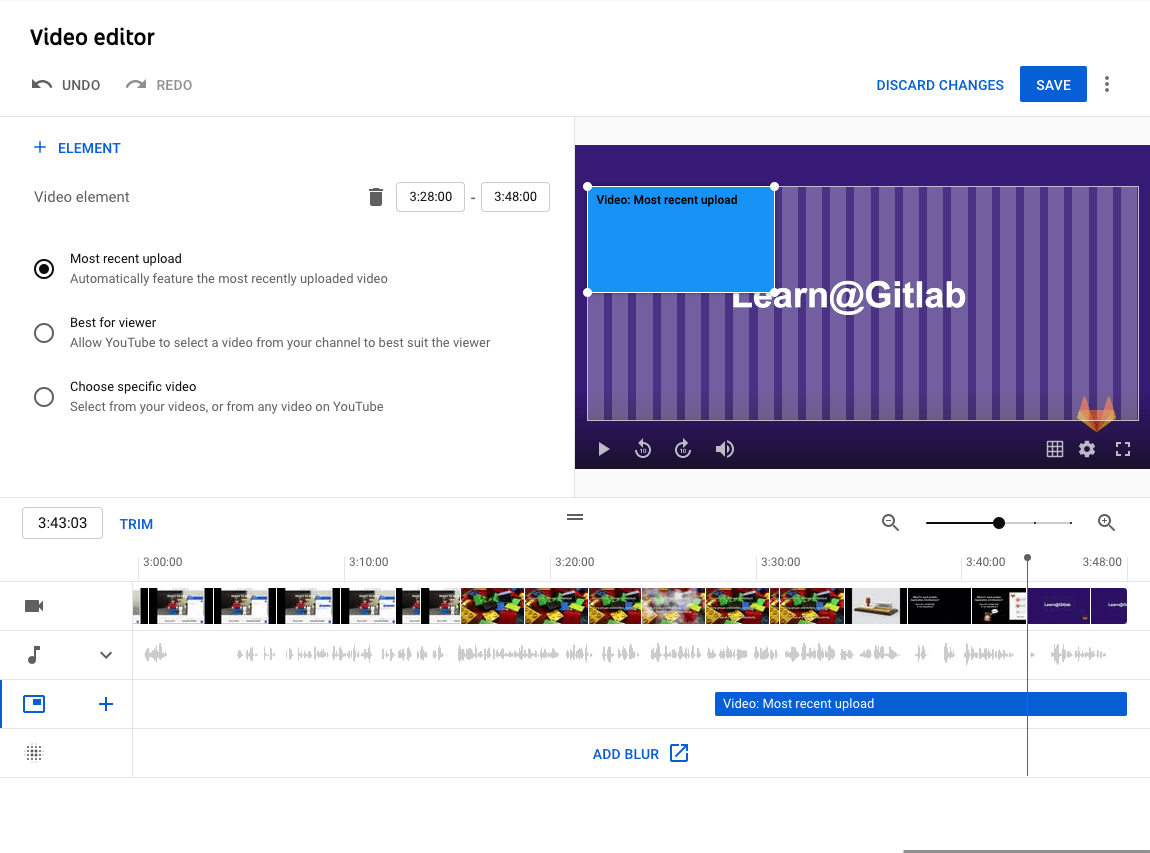Image resolution: width=1150 pixels, height=853 pixels.
Task: Mute the preview player volume
Action: point(725,449)
